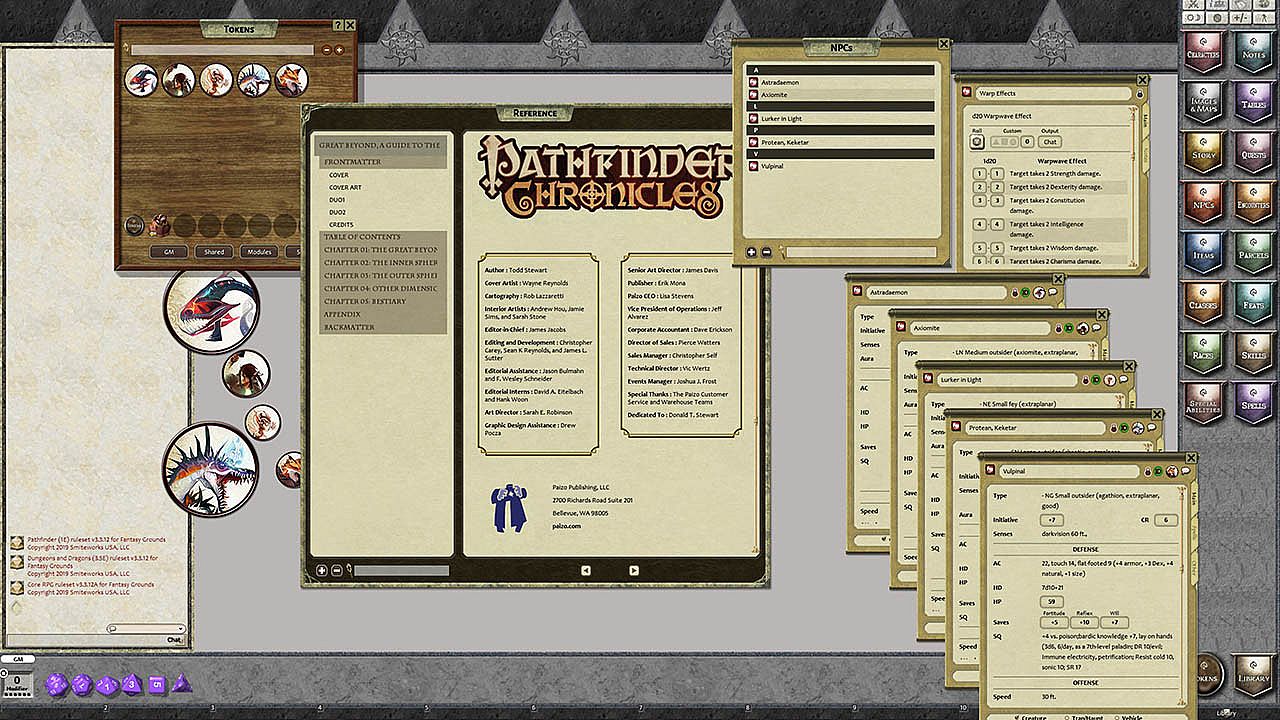Click the delete entry button in NPCs window
This screenshot has height=720, width=1280.
(766, 253)
